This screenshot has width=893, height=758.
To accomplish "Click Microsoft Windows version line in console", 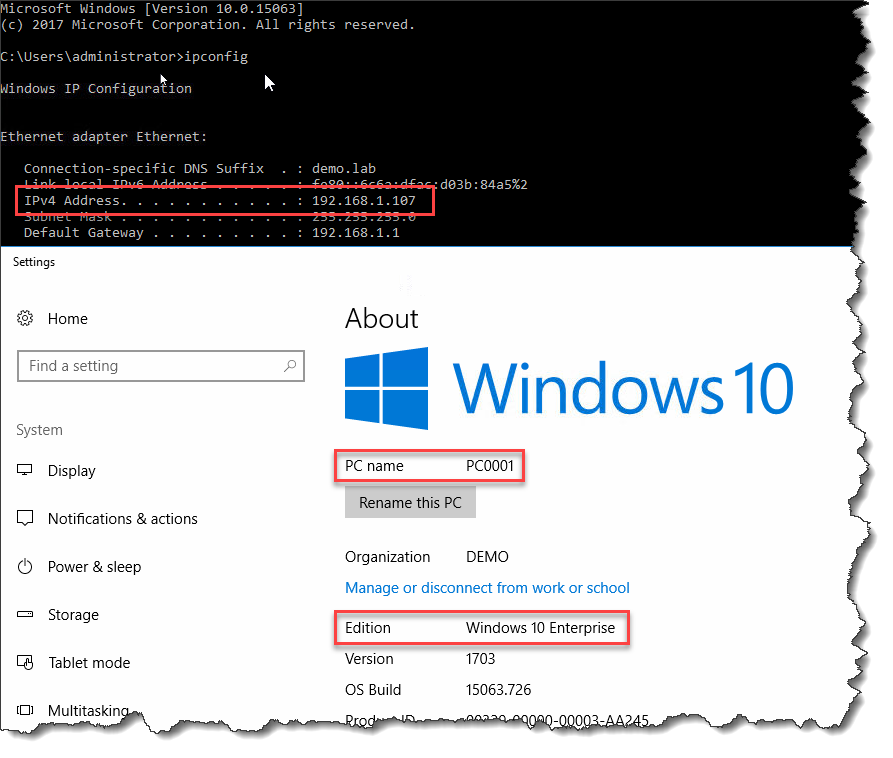I will point(151,9).
